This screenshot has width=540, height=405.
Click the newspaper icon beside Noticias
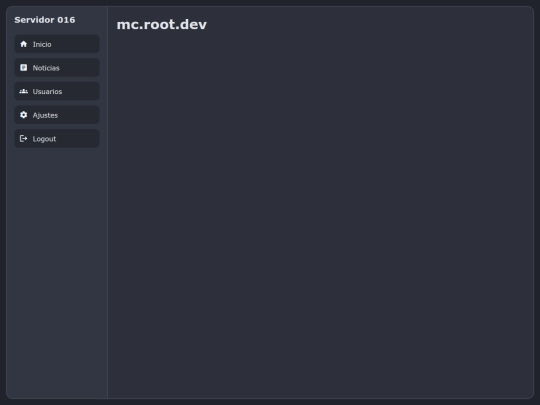[23, 68]
